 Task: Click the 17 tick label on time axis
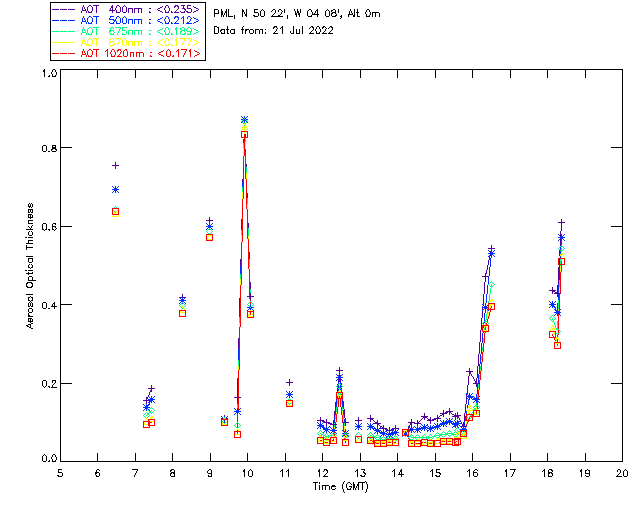[x=510, y=474]
